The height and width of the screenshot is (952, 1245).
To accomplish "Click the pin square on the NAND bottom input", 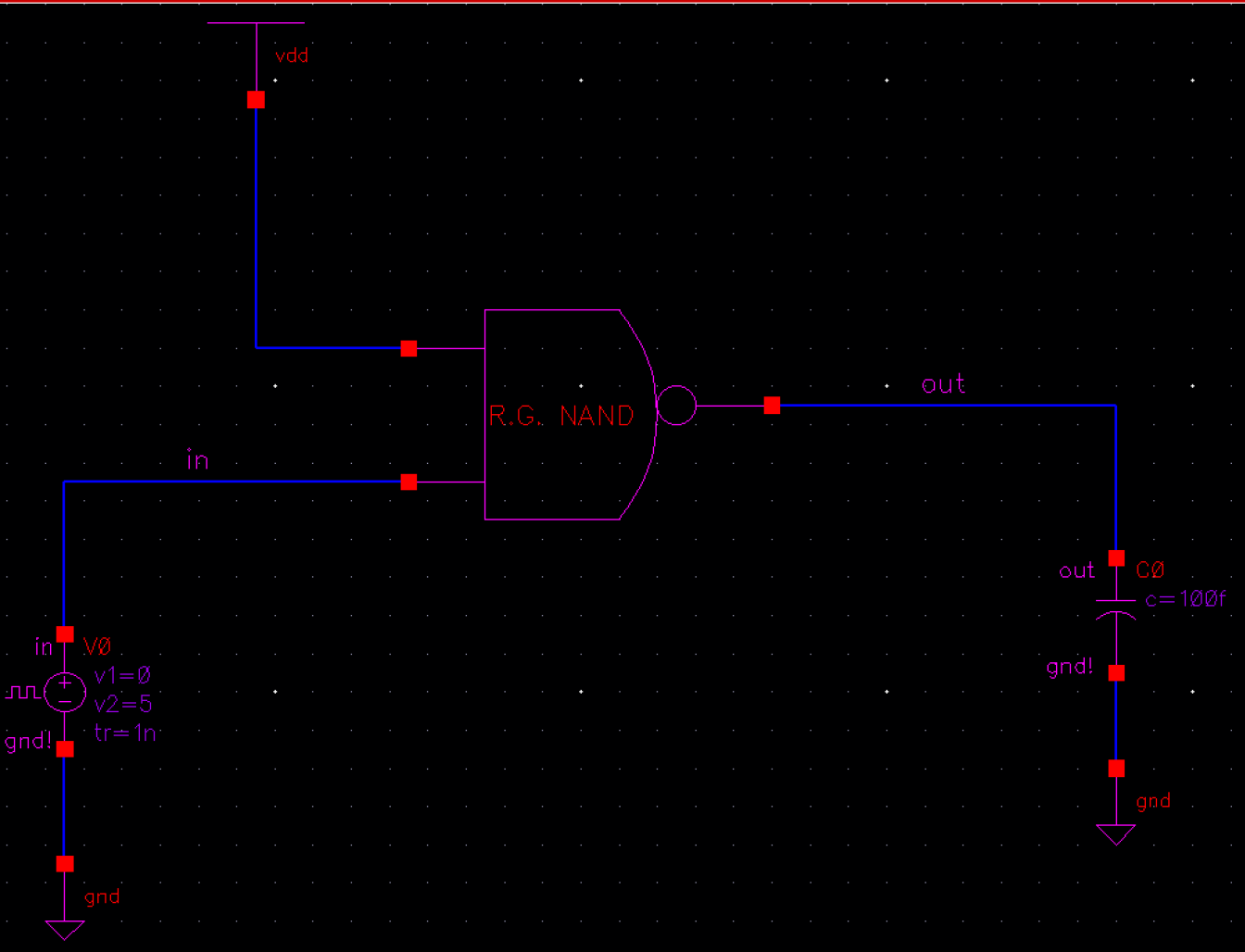I will [409, 482].
